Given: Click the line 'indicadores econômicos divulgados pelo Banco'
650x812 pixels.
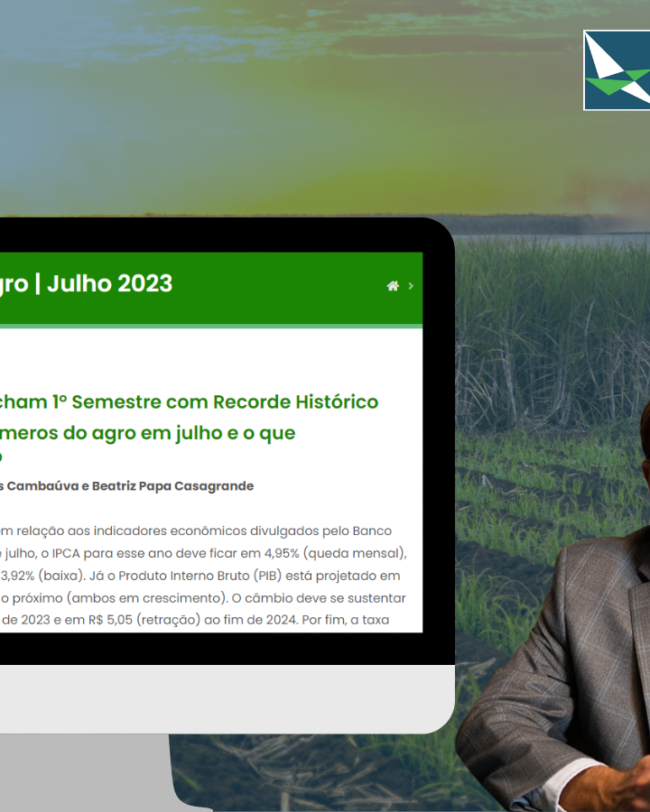Looking at the screenshot, I should 242,531.
